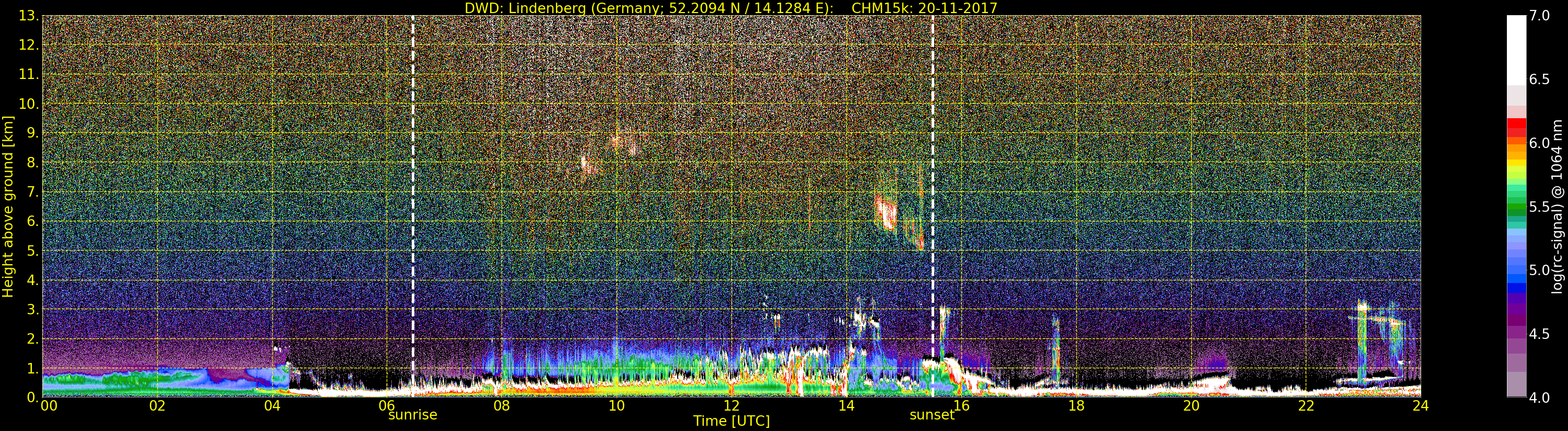Click the dashed white sunset marker line
This screenshot has height=431, width=1568.
point(933,206)
